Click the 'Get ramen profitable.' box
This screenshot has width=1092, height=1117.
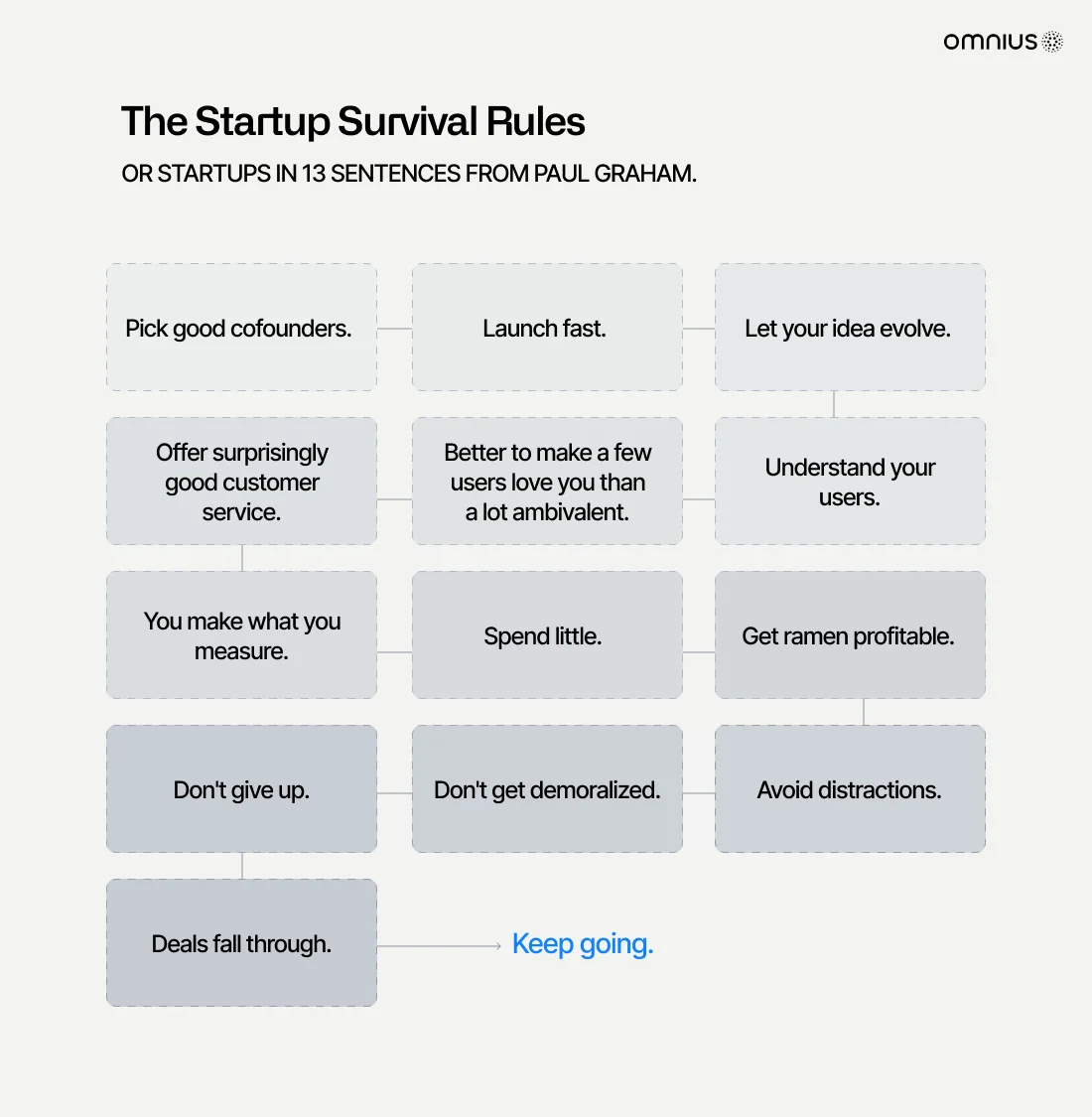pyautogui.click(x=850, y=634)
